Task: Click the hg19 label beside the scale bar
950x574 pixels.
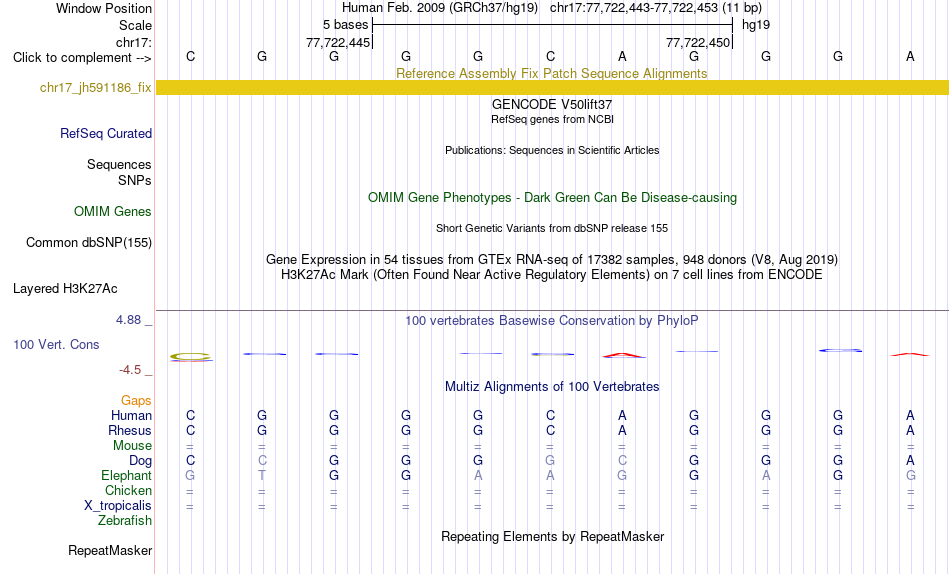Action: click(756, 25)
